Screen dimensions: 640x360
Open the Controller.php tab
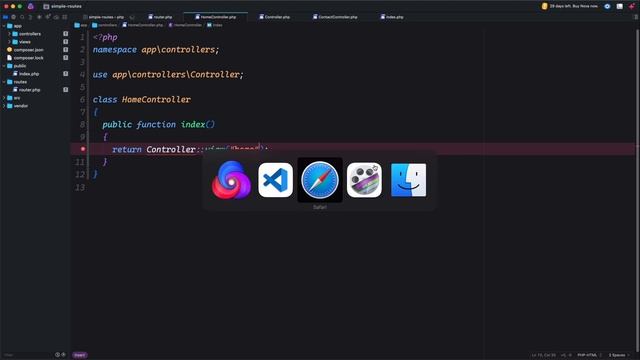[x=274, y=17]
